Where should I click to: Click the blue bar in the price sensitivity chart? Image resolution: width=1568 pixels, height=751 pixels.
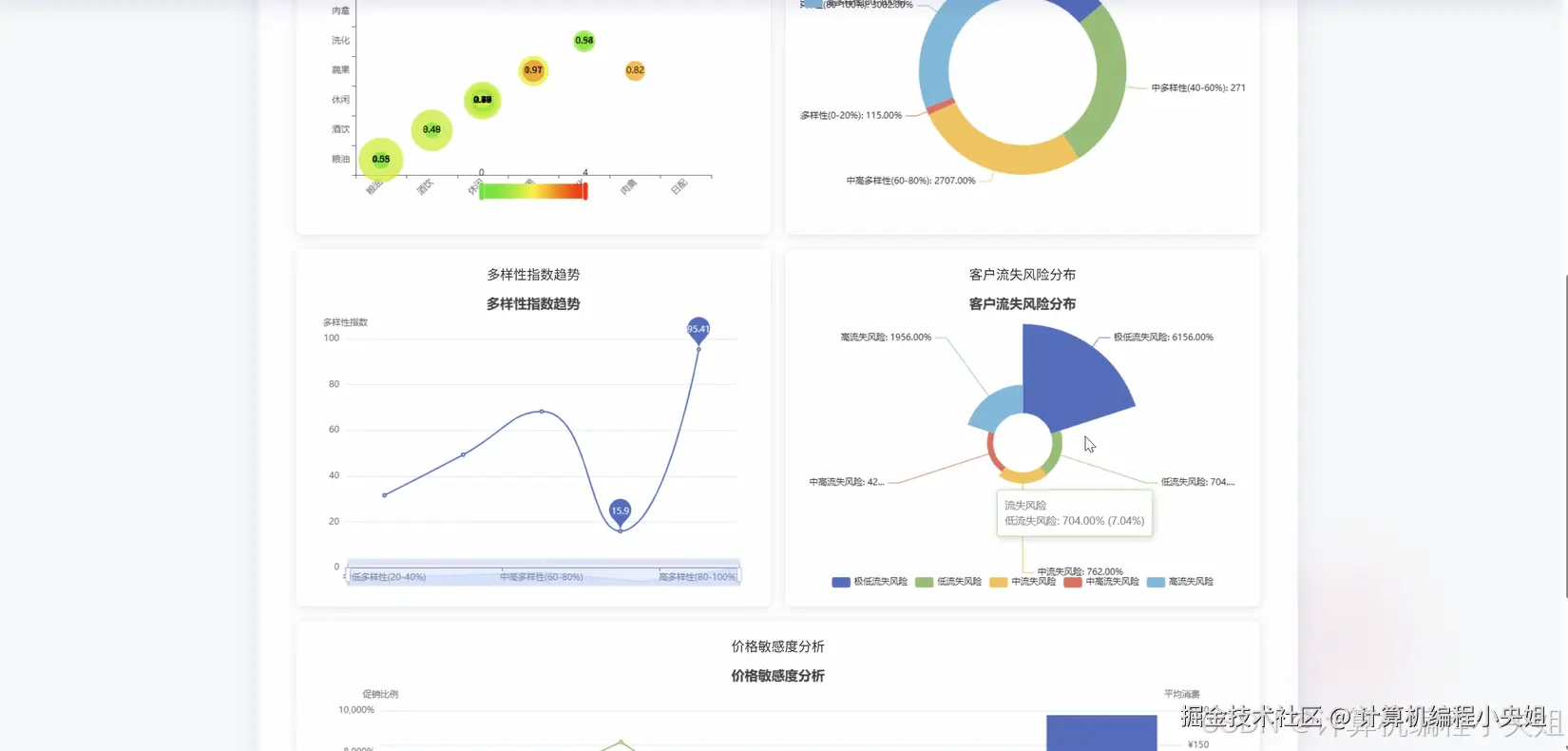coord(1101,733)
